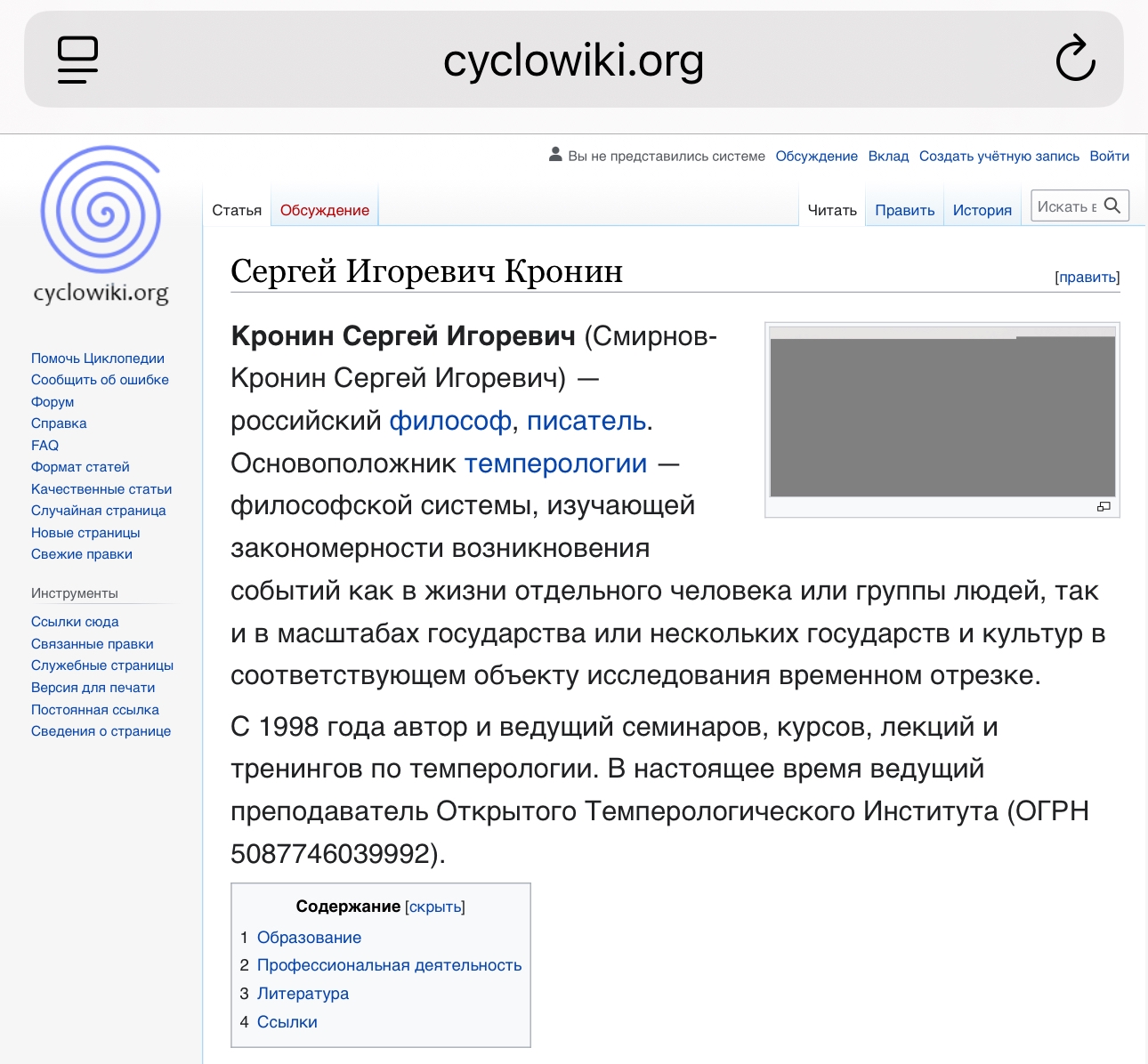Open Связанные правки link
This screenshot has width=1148, height=1064.
click(x=93, y=643)
